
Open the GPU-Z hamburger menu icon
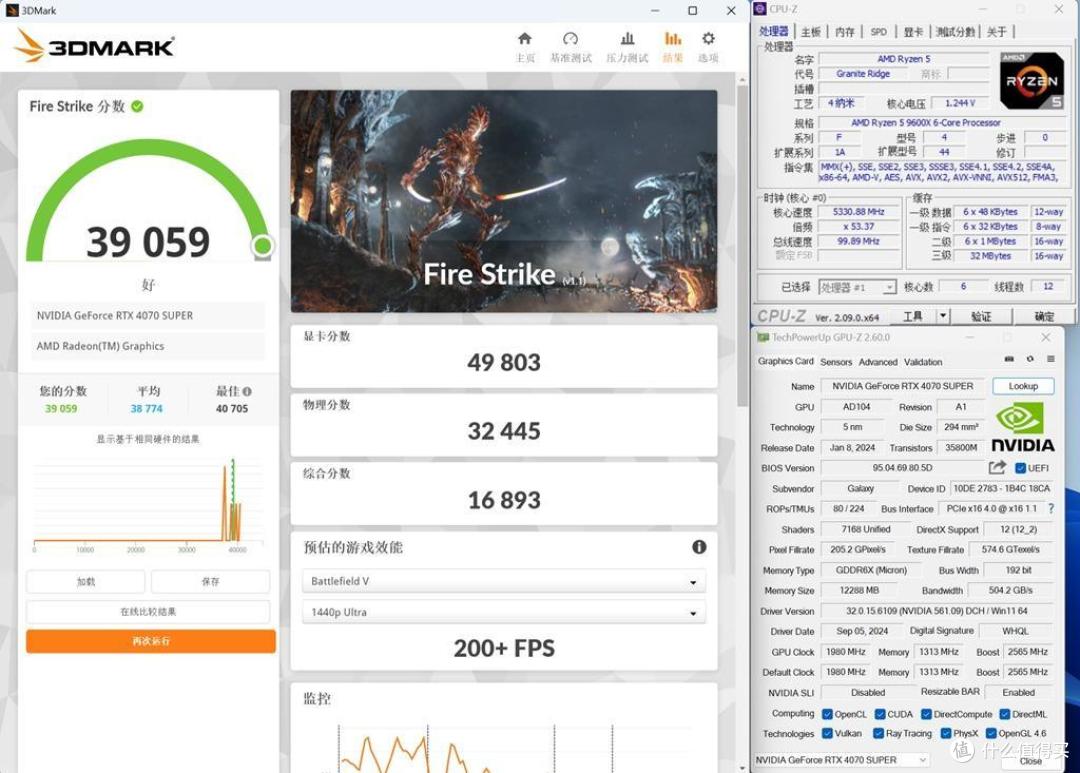click(x=1050, y=359)
